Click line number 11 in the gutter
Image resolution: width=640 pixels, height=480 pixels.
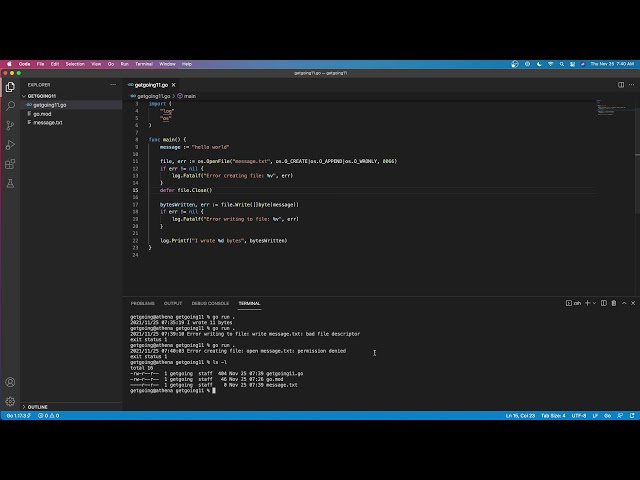[135, 161]
